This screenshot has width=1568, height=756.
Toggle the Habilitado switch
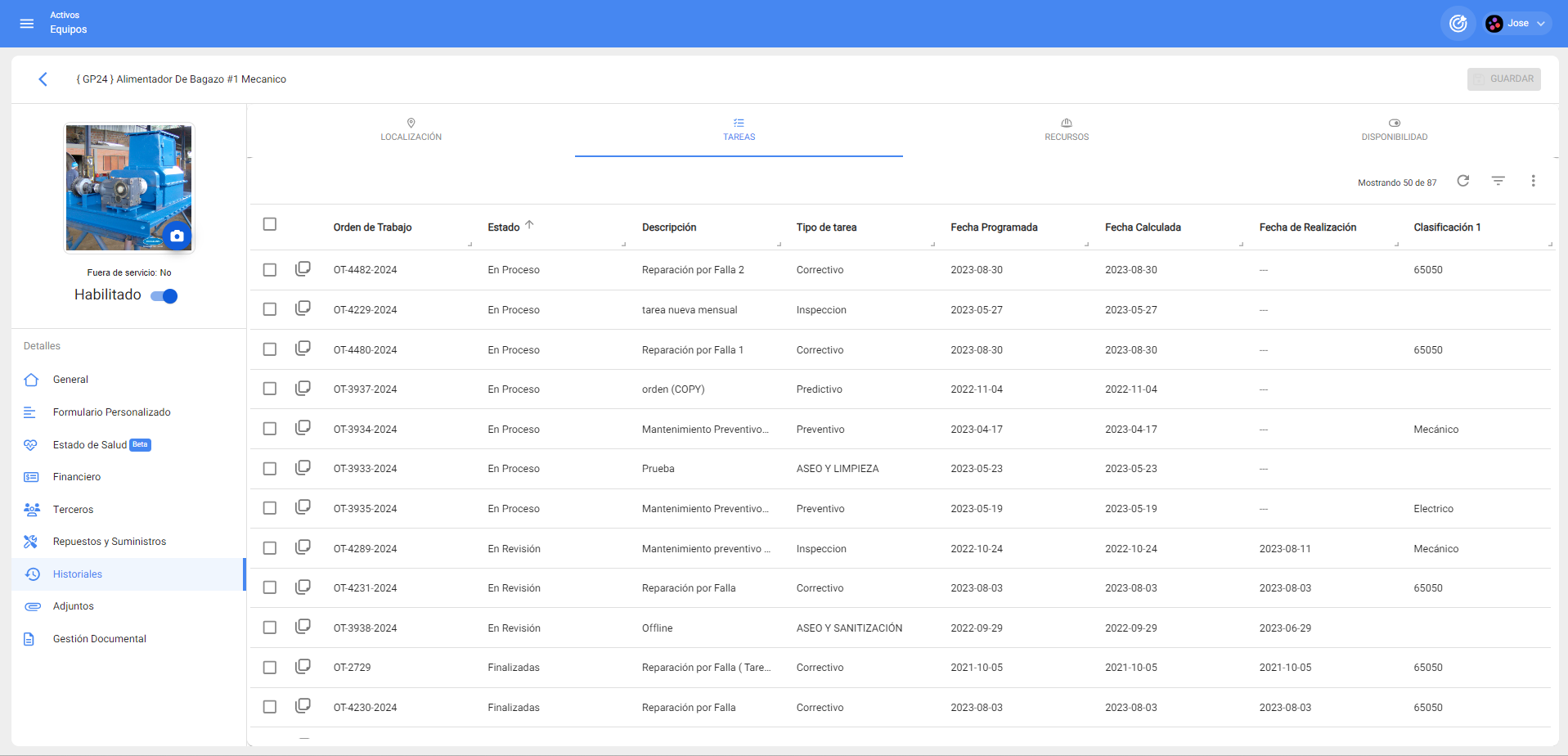coord(164,296)
